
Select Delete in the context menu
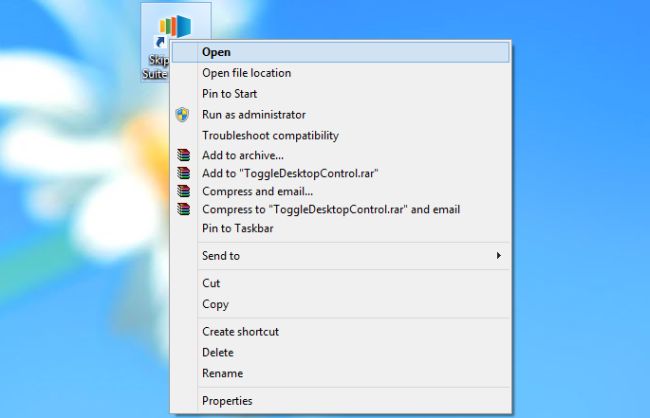click(x=341, y=352)
